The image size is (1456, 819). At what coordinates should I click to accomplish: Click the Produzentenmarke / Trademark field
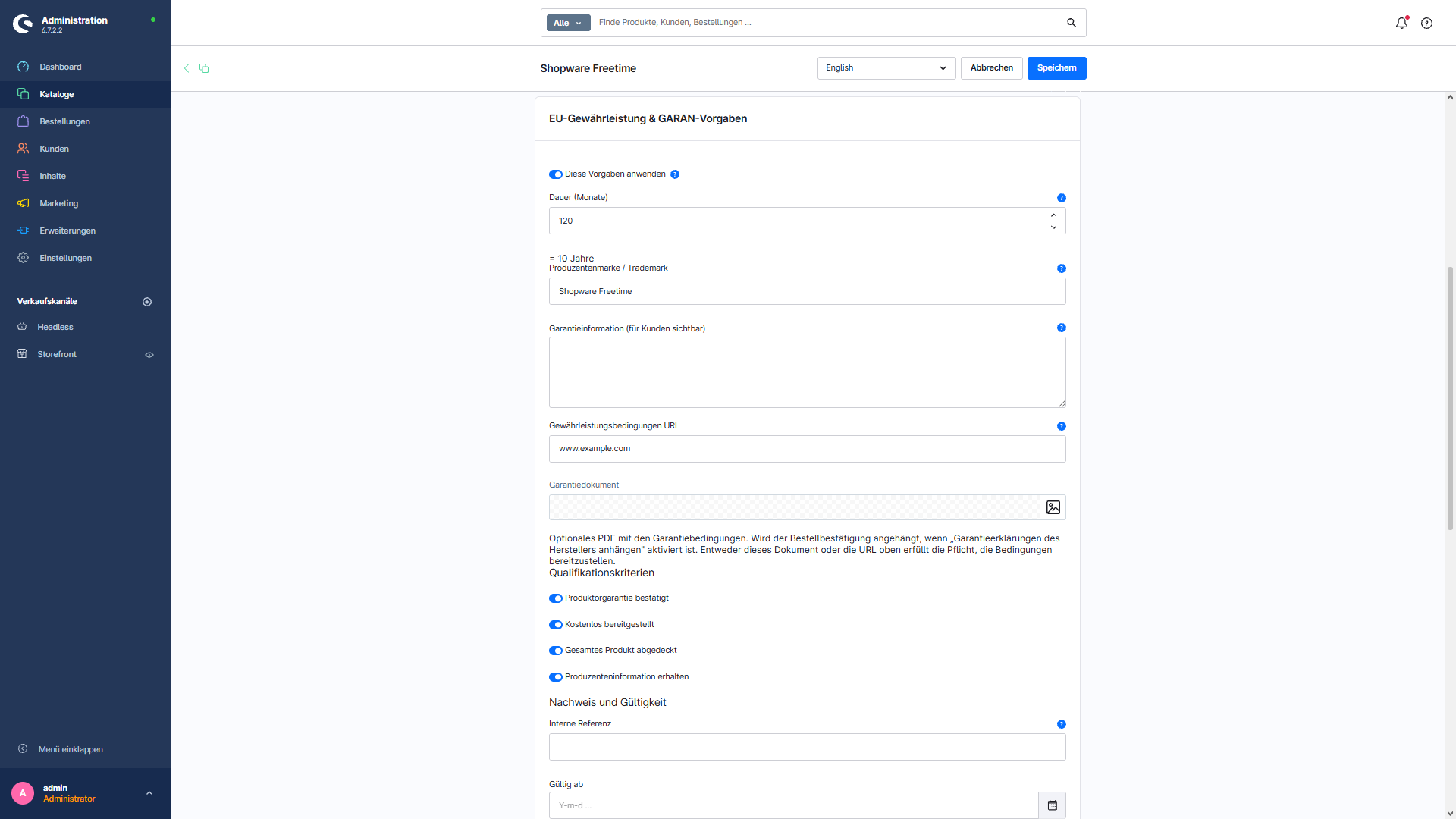(807, 291)
